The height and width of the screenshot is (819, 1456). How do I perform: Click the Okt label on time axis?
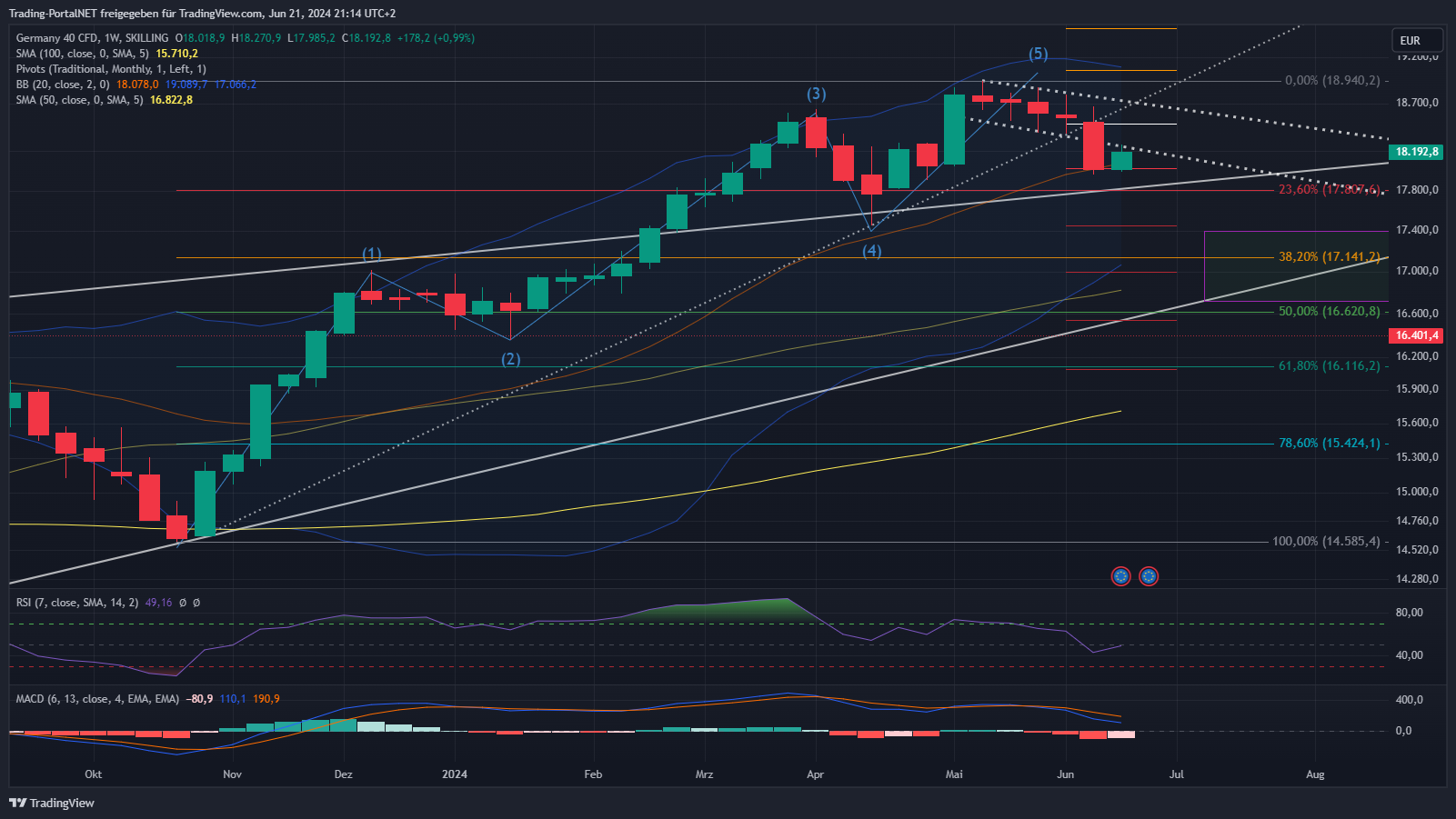pos(93,774)
